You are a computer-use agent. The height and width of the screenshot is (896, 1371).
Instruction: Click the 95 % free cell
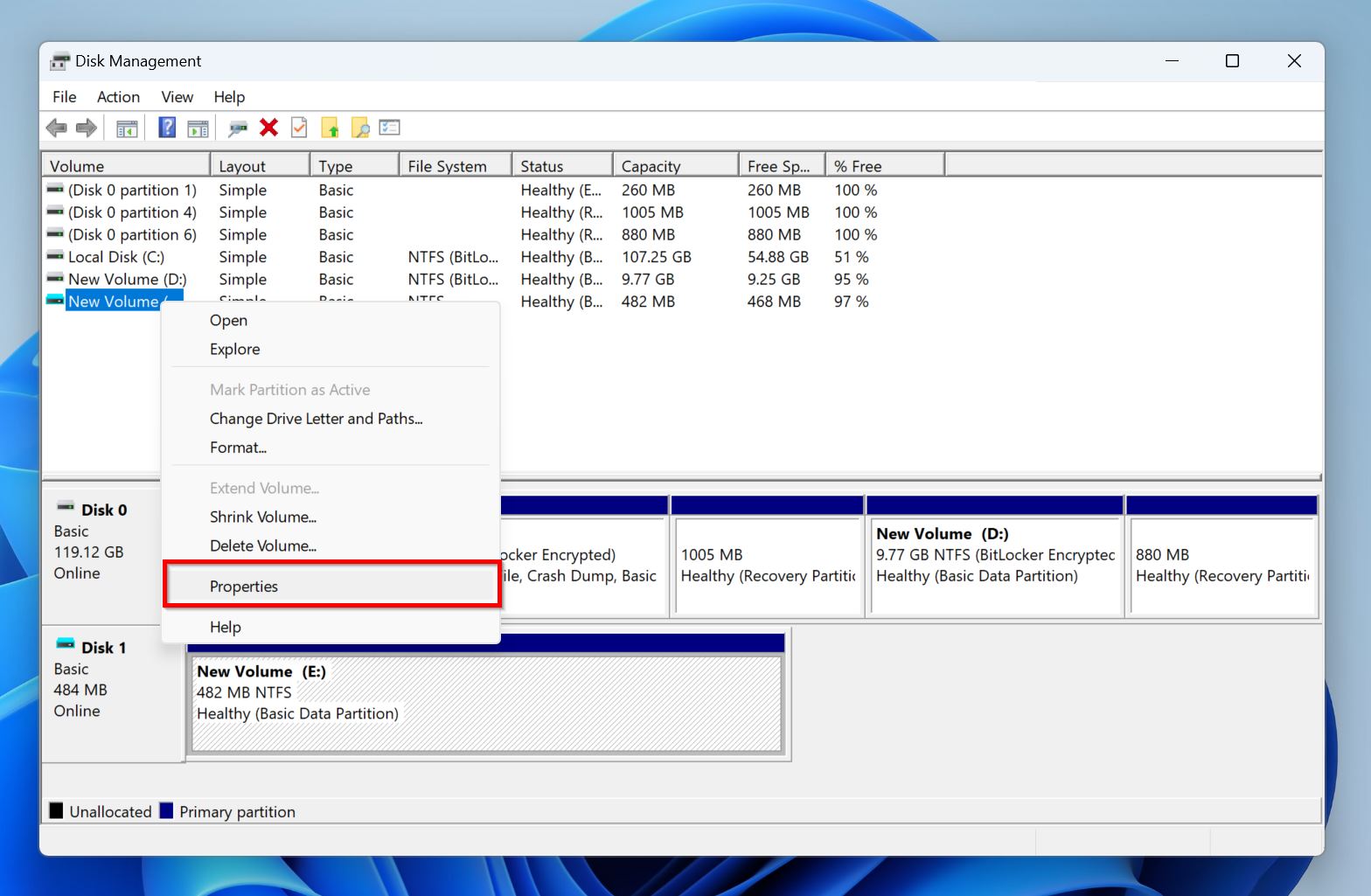pyautogui.click(x=851, y=279)
